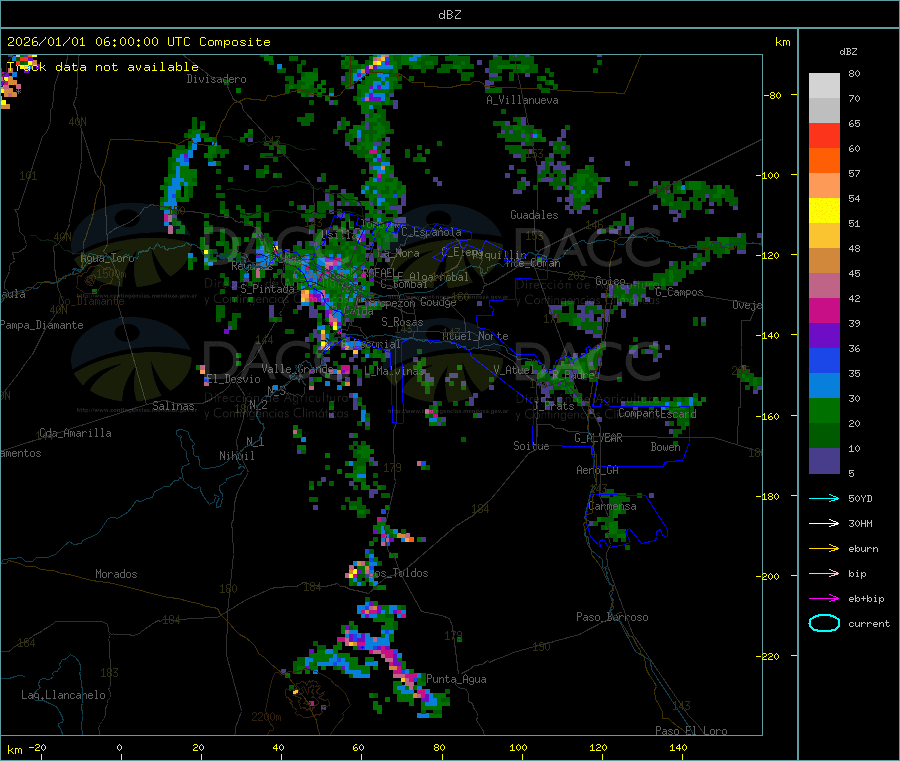This screenshot has height=761, width=900.
Task: Click the 'Agua_Toro' map label
Action: [x=107, y=258]
